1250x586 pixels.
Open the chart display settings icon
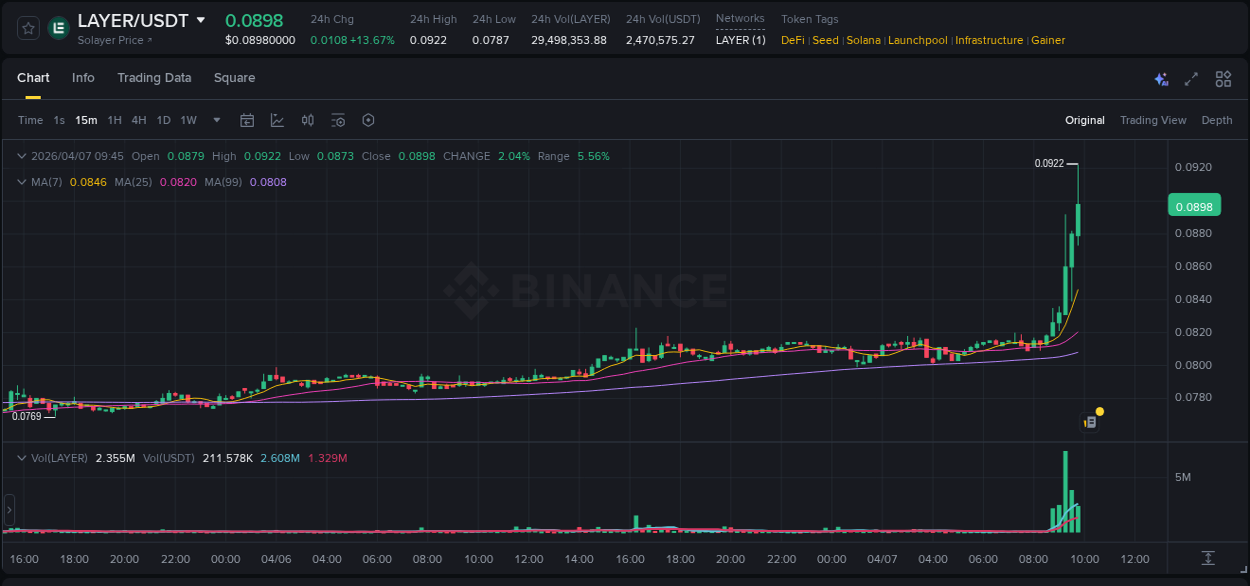(x=338, y=120)
